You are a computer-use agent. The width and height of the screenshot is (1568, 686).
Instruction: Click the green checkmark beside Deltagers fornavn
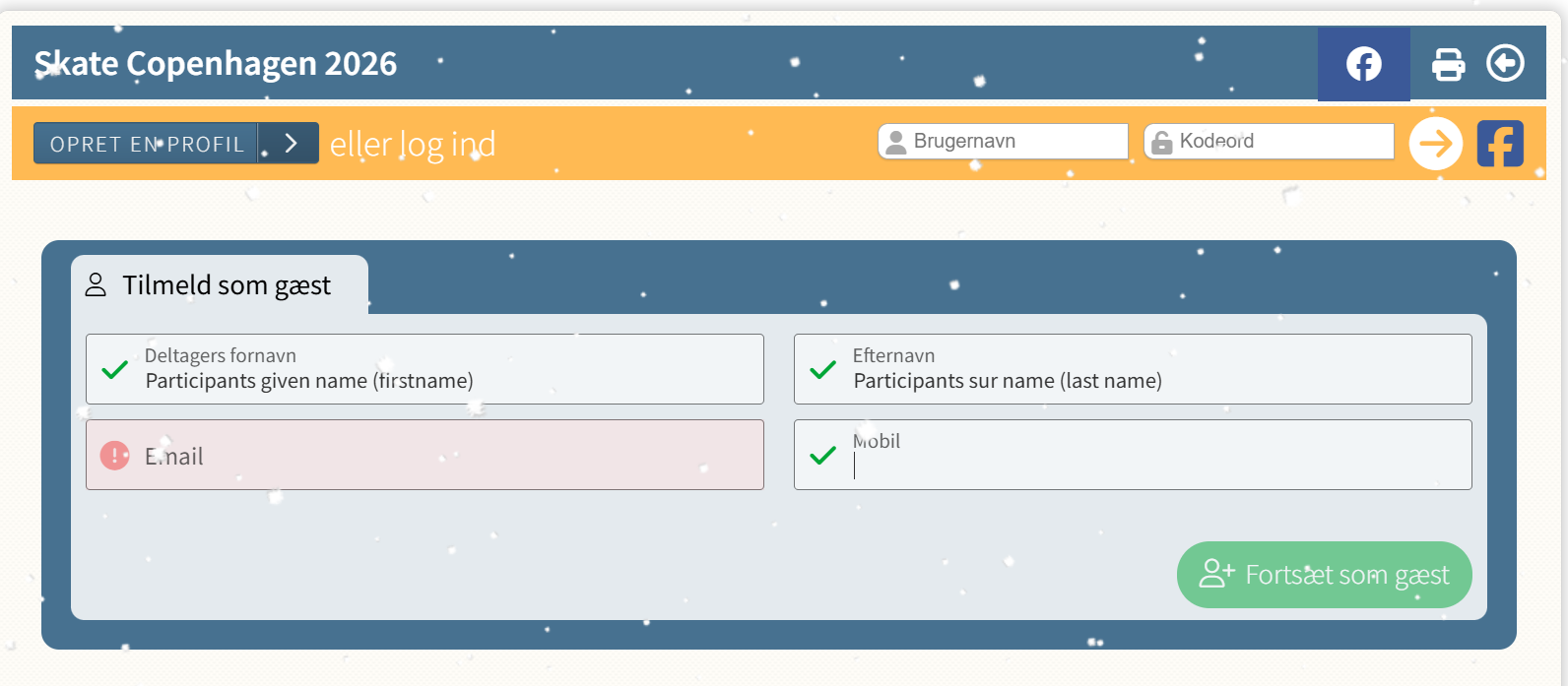point(115,370)
